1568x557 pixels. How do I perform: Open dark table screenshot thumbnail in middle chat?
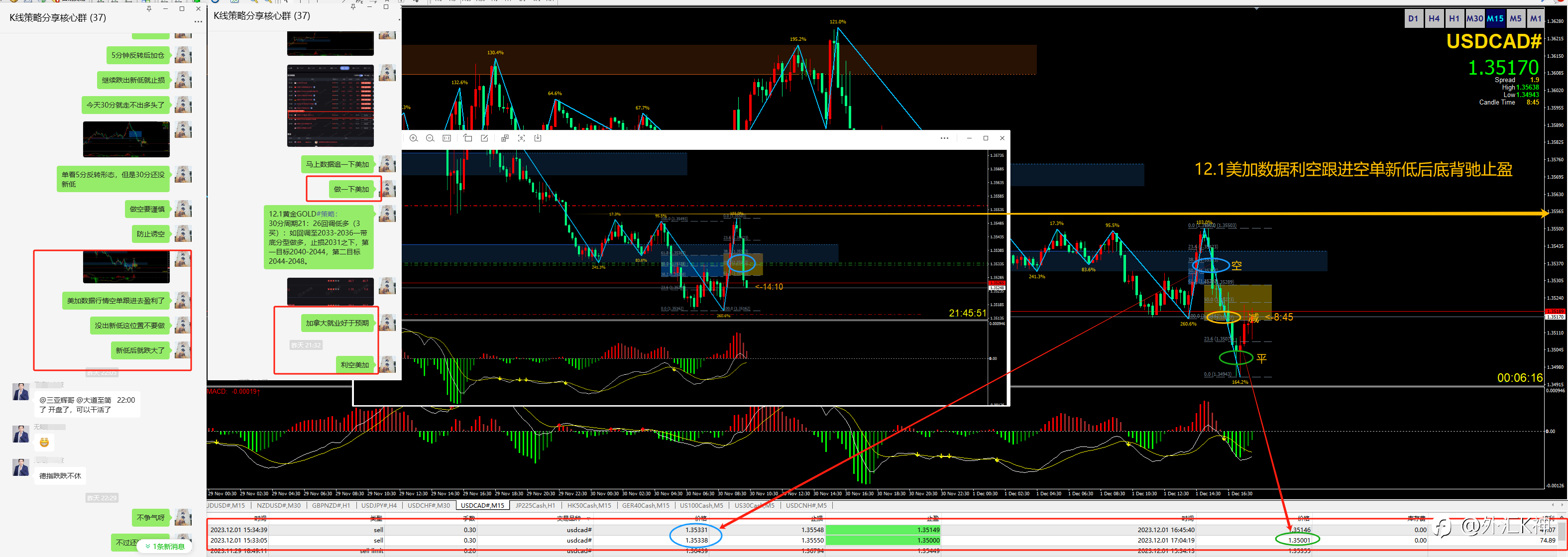[x=331, y=106]
